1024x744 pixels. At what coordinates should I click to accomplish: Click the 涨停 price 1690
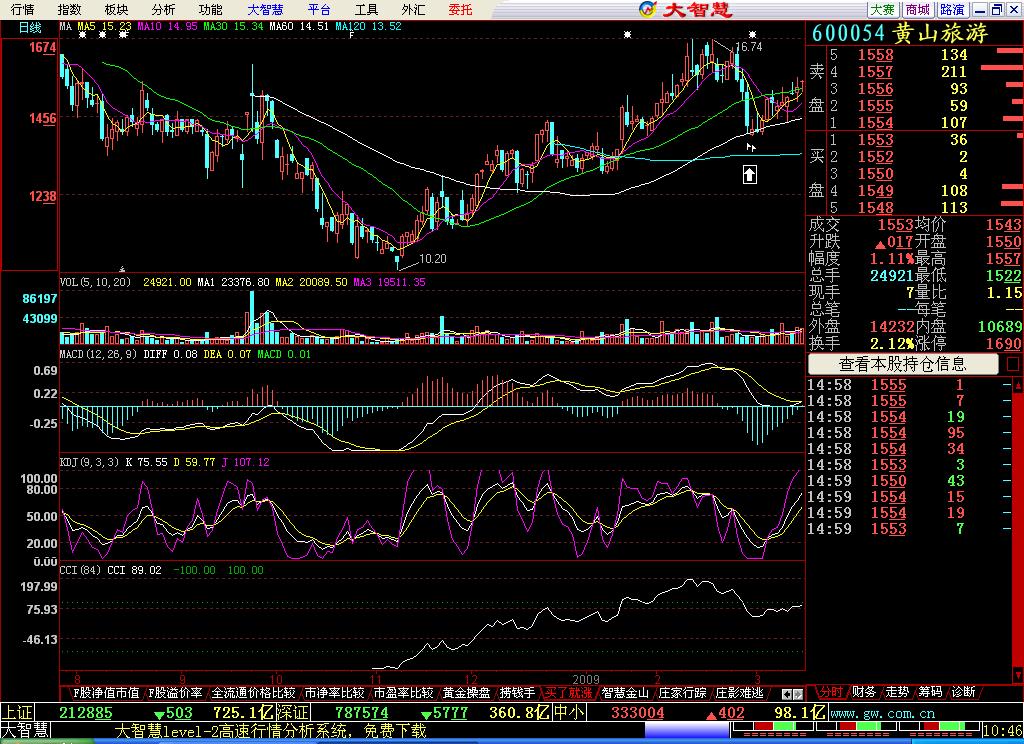pyautogui.click(x=1003, y=344)
